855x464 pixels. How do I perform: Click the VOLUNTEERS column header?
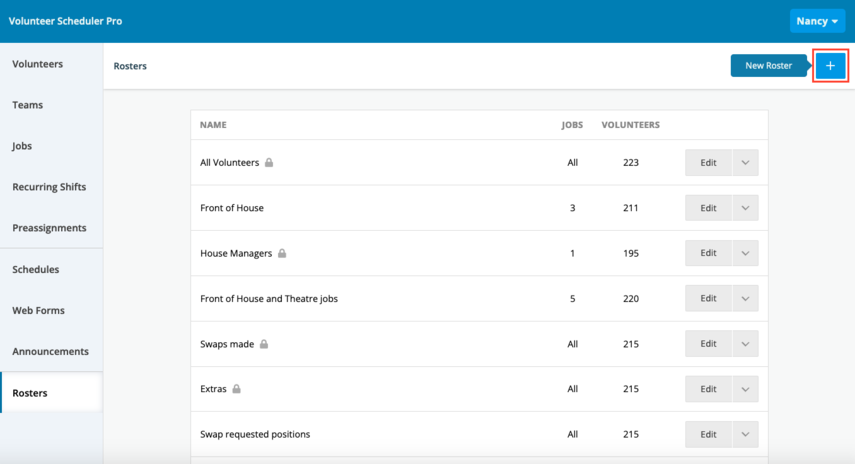click(630, 125)
